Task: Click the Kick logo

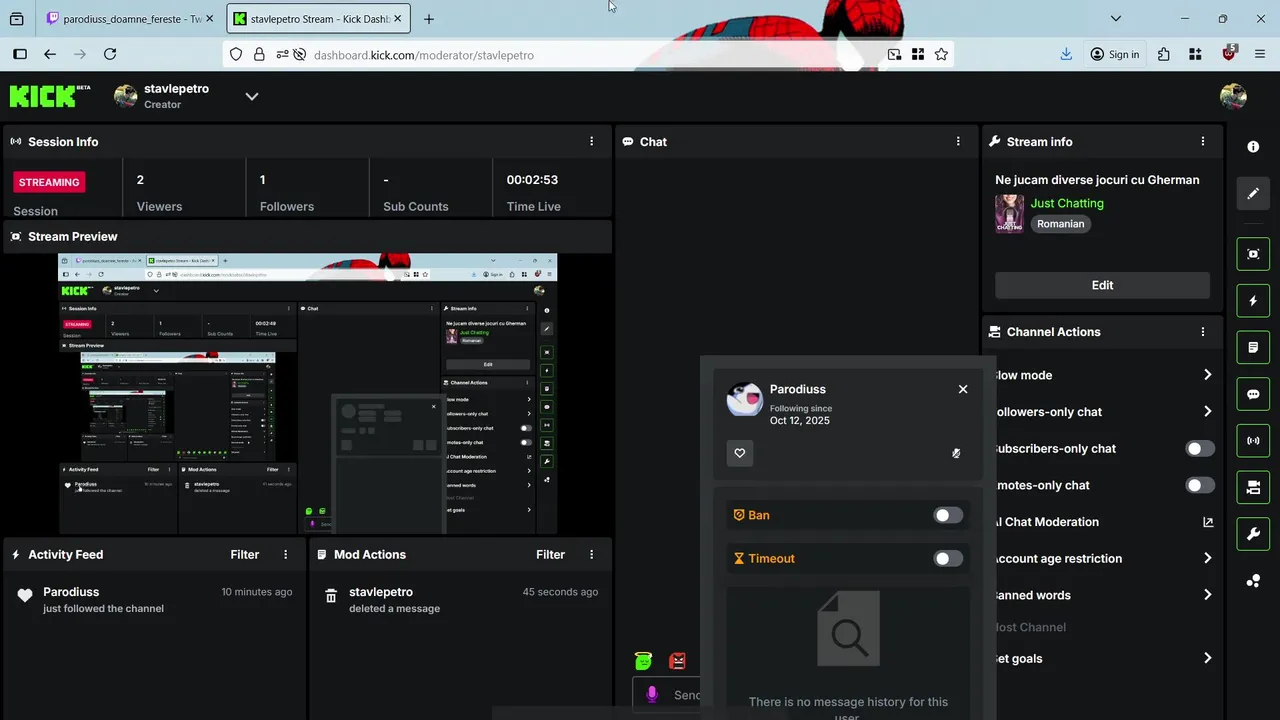Action: (x=50, y=96)
